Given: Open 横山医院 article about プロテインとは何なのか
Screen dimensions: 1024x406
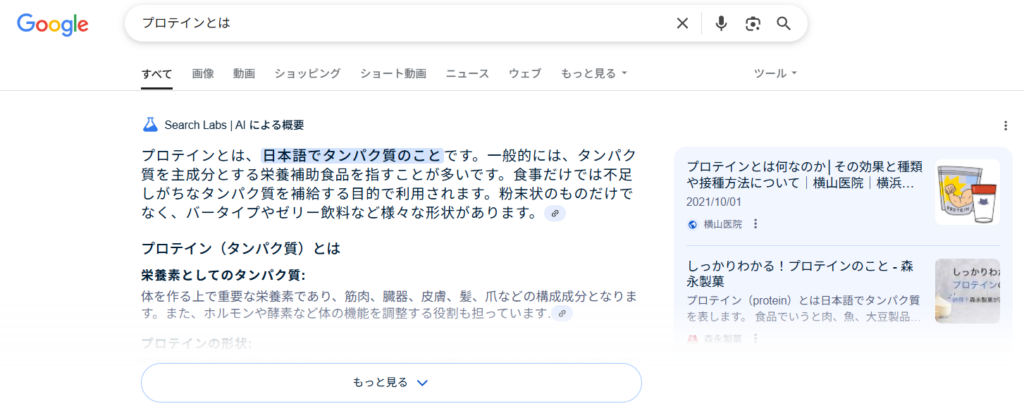Looking at the screenshot, I should (805, 175).
